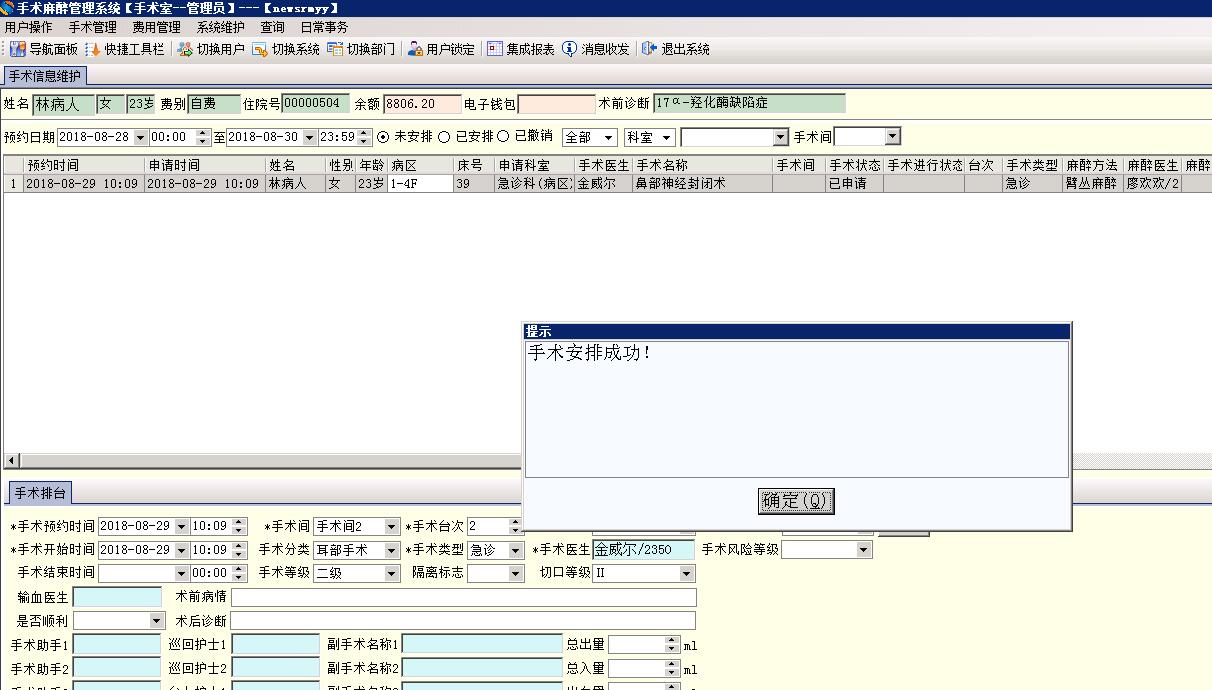This screenshot has height=690, width=1212.
Task: Open the 手术预约时间 date dropdown
Action: click(181, 526)
